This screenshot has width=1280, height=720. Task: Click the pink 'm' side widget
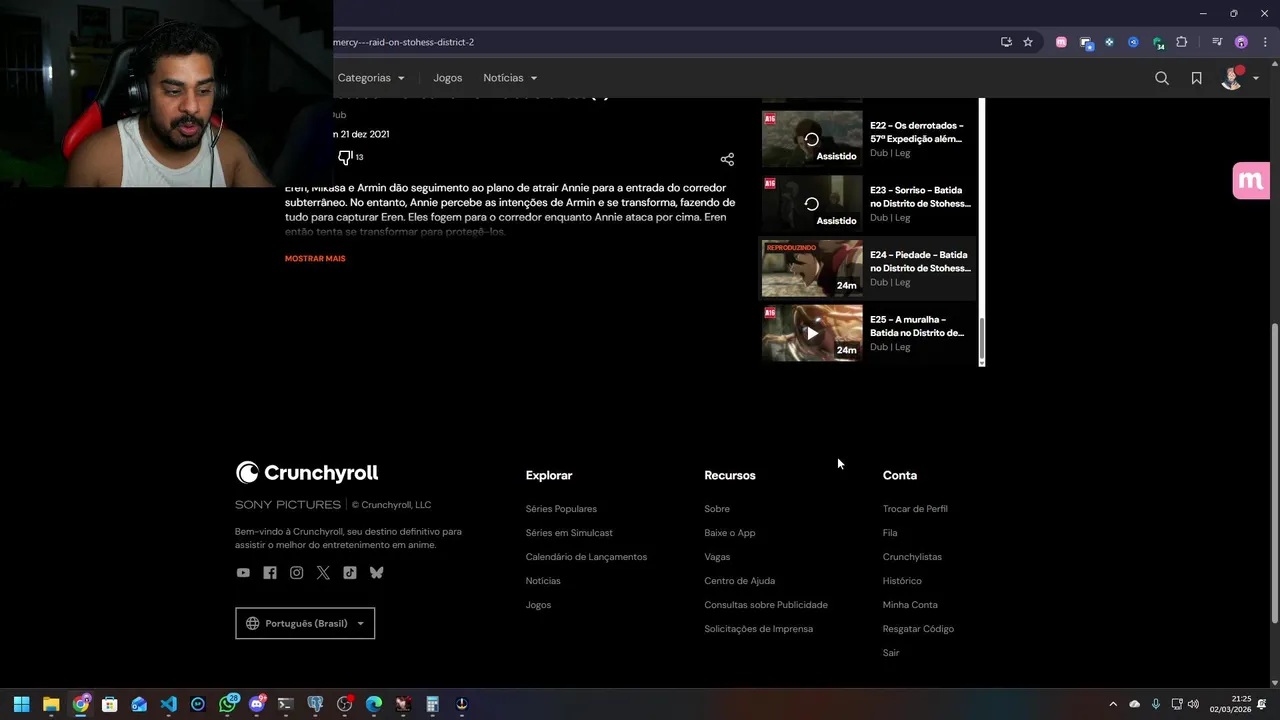pos(1251,180)
